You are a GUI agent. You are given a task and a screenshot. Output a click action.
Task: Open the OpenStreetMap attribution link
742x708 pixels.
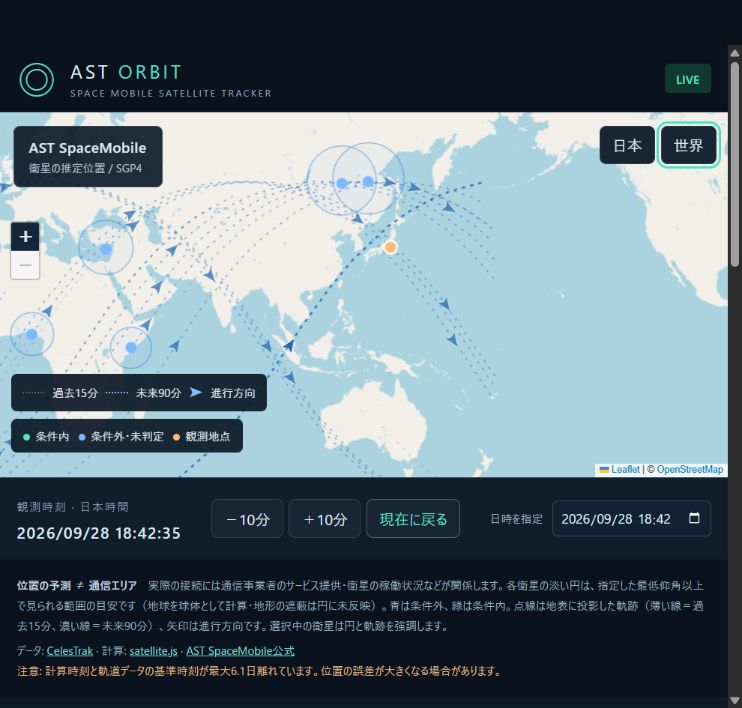tap(689, 469)
